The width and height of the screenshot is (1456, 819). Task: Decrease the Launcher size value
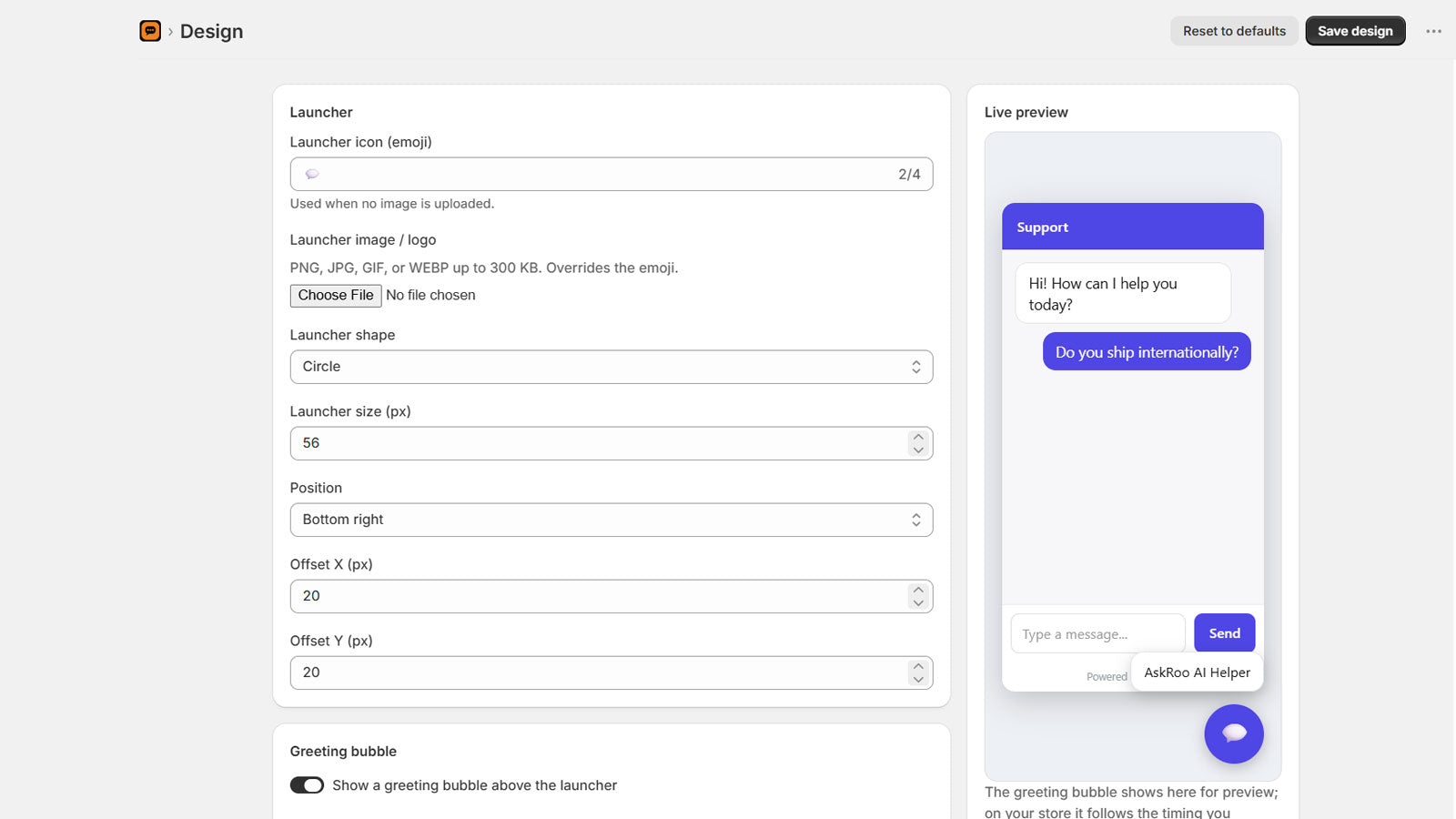click(918, 450)
